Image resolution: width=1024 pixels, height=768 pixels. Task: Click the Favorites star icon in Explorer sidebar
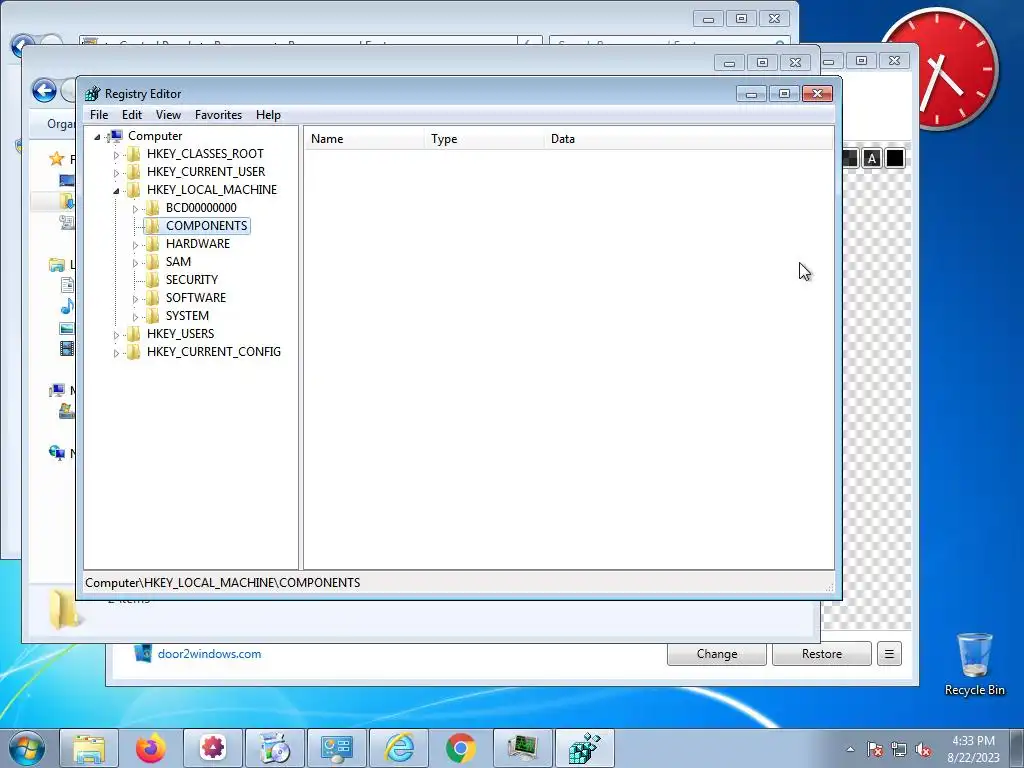tap(57, 159)
